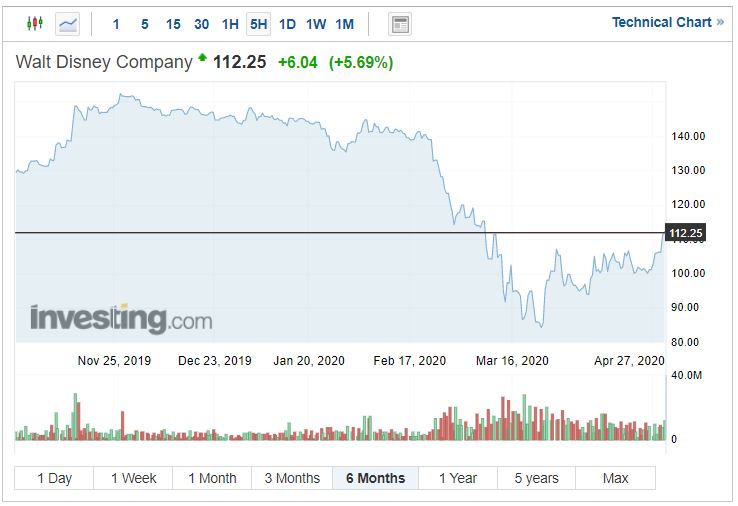
Task: Select the area line chart icon
Action: [x=68, y=23]
